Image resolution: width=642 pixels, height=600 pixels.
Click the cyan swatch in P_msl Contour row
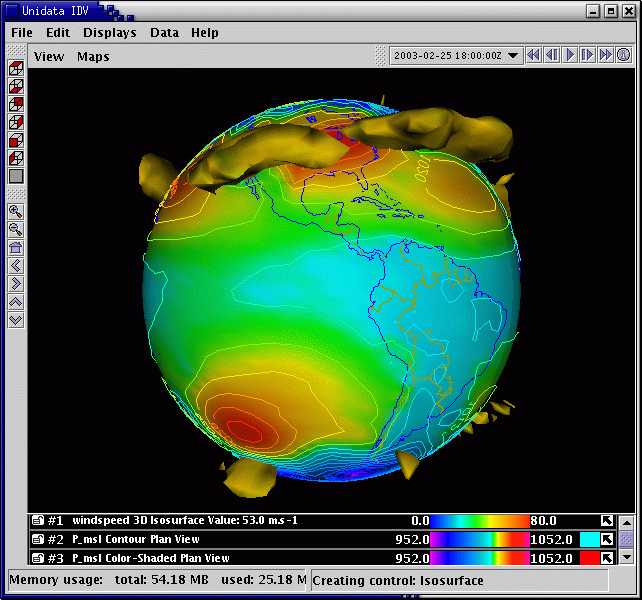(x=588, y=539)
